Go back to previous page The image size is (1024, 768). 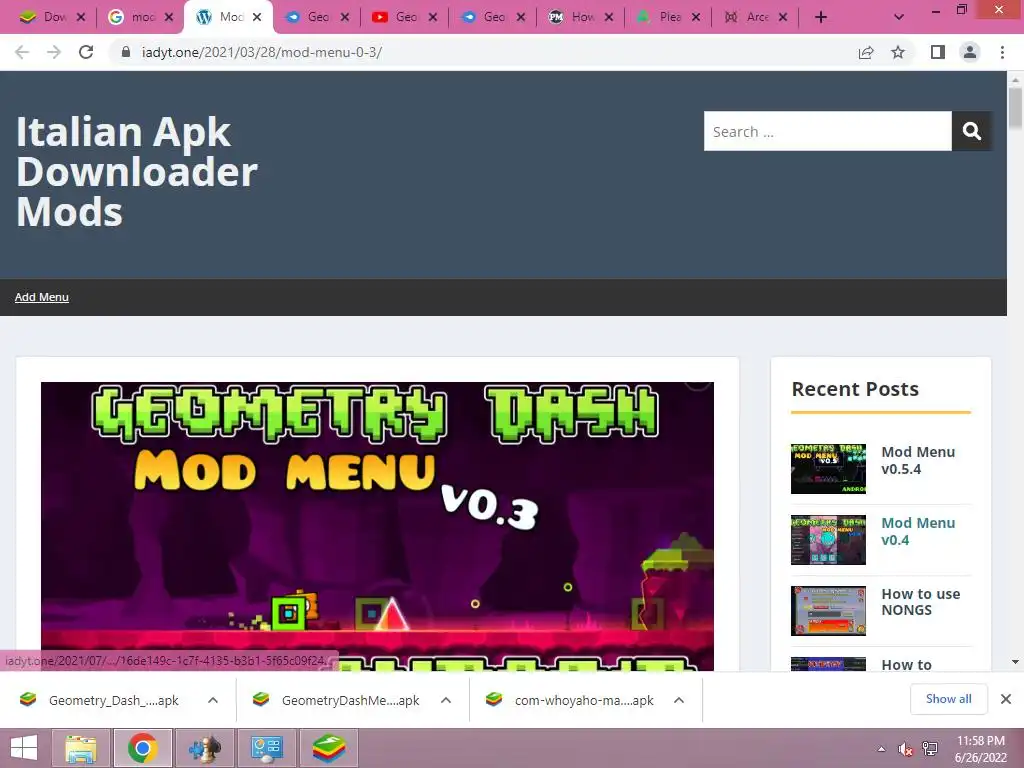point(22,52)
